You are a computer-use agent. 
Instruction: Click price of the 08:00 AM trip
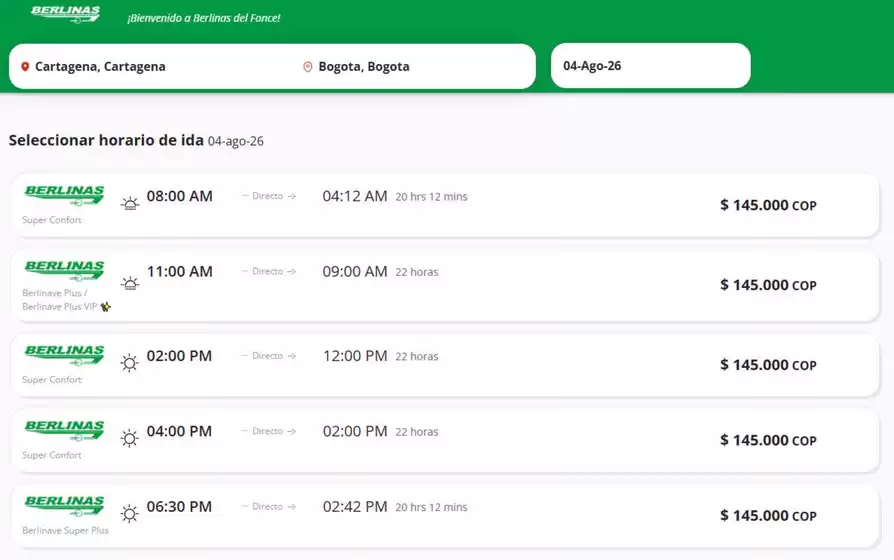pos(768,205)
